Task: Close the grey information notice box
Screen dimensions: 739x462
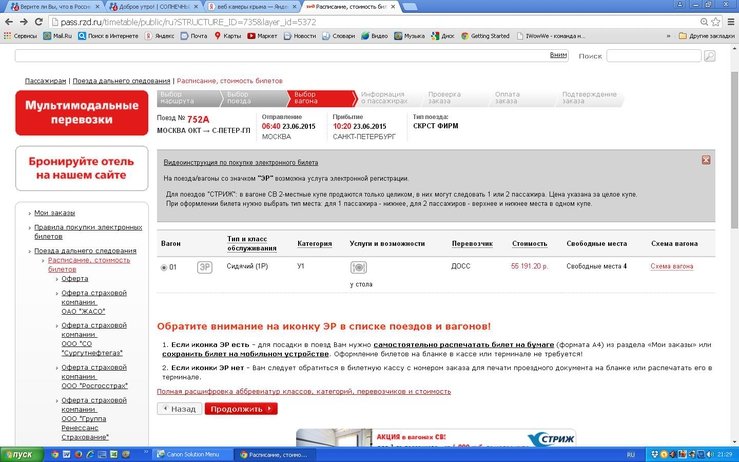Action: pyautogui.click(x=706, y=160)
